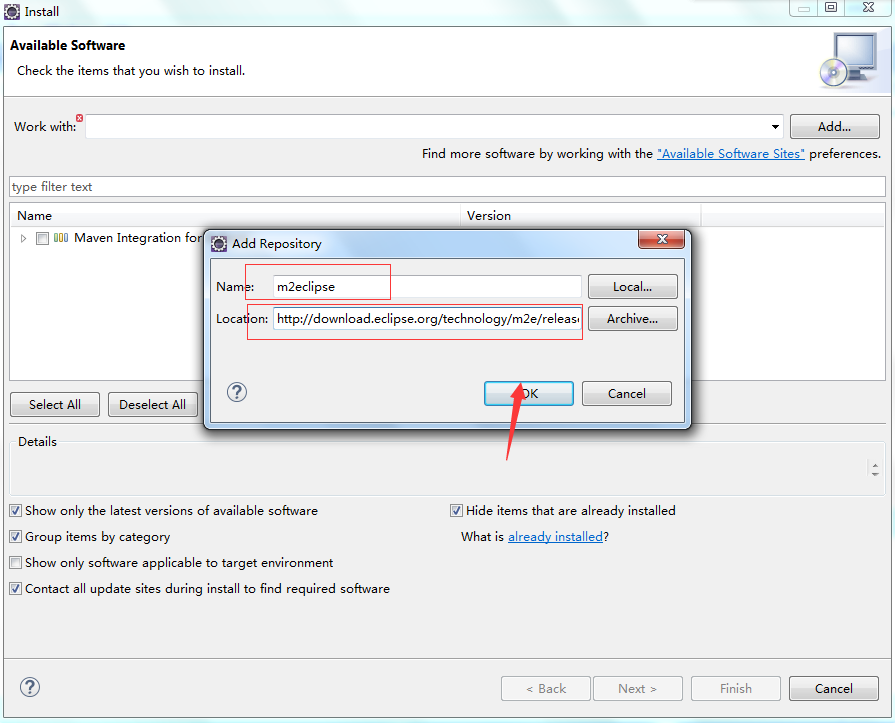Expand the Maven Integration tree node
Image resolution: width=895 pixels, height=723 pixels.
(23, 239)
